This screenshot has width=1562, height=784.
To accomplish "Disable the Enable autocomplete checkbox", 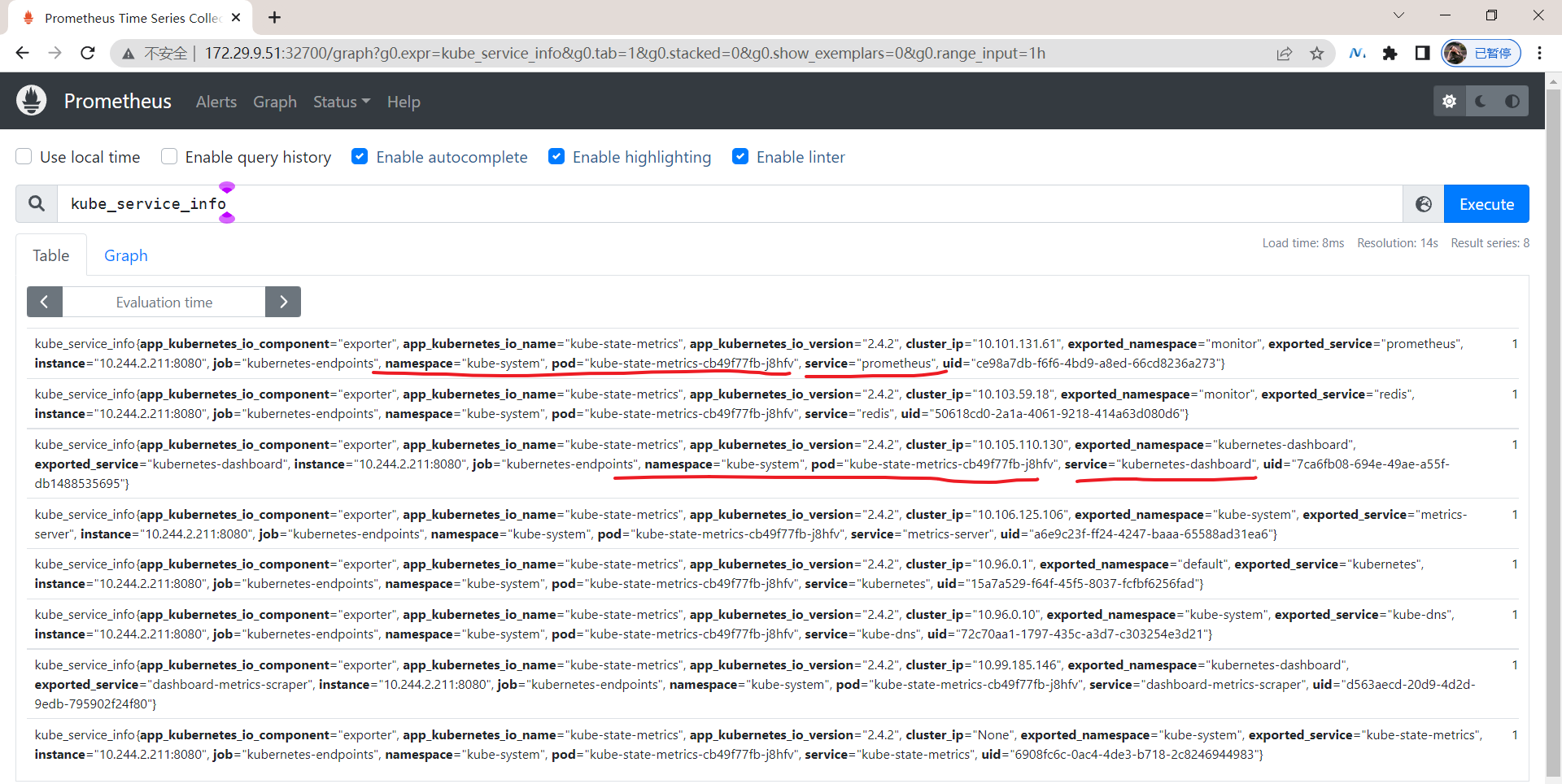I will [x=360, y=157].
